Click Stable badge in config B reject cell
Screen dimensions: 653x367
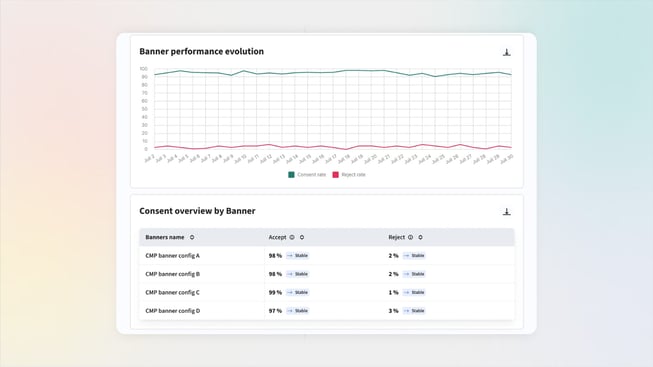pyautogui.click(x=414, y=274)
